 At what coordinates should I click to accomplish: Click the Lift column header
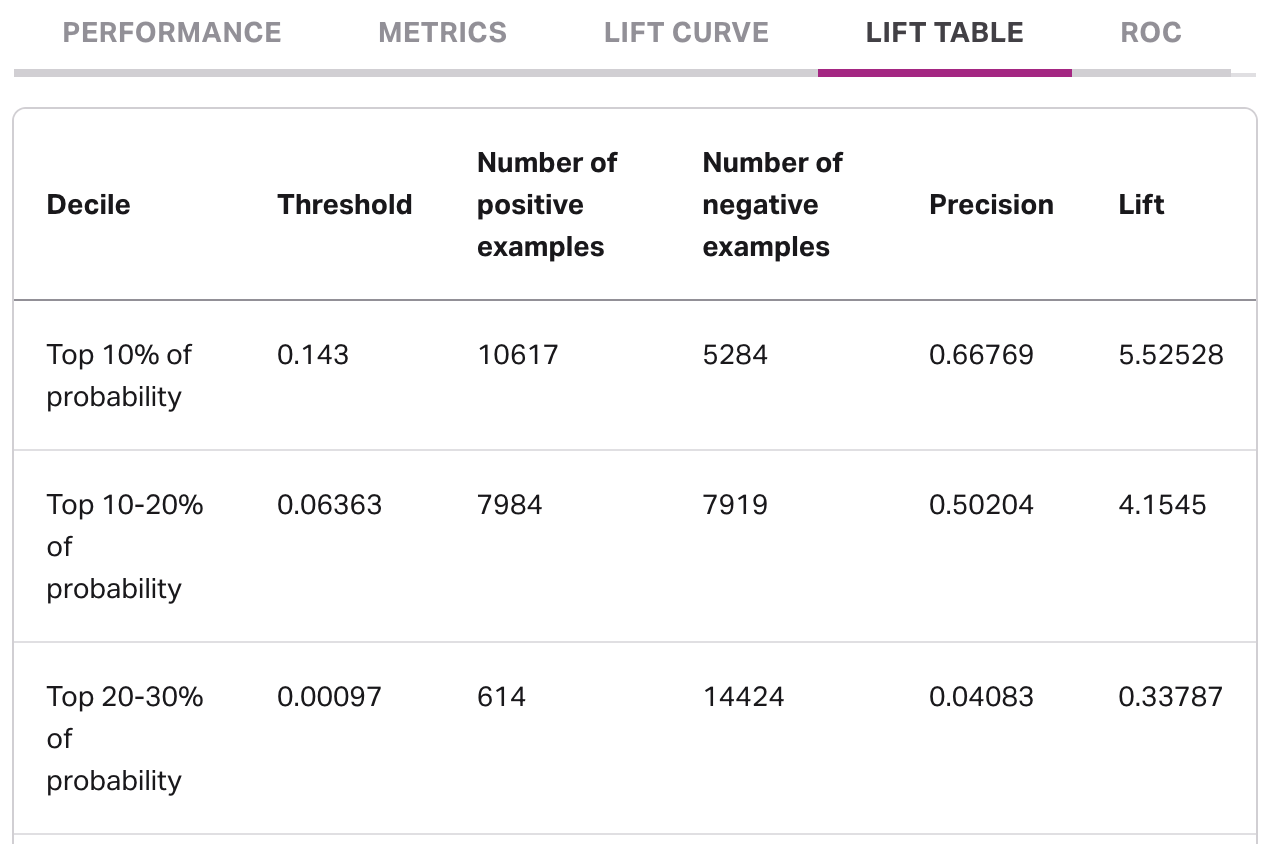click(x=1142, y=205)
